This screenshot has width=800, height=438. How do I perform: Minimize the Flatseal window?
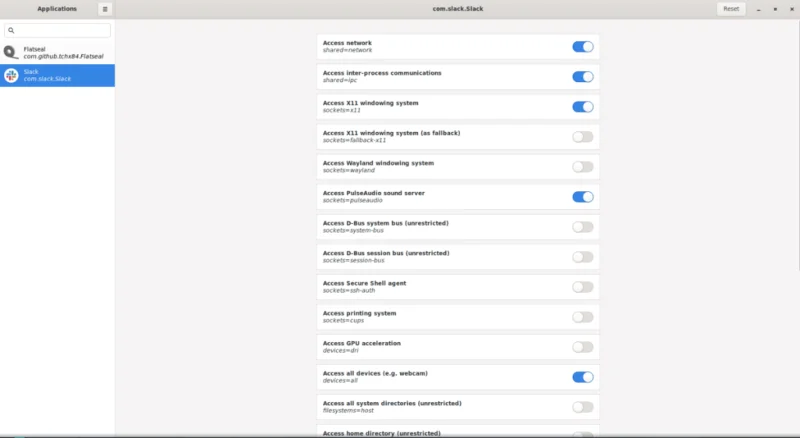[x=759, y=9]
